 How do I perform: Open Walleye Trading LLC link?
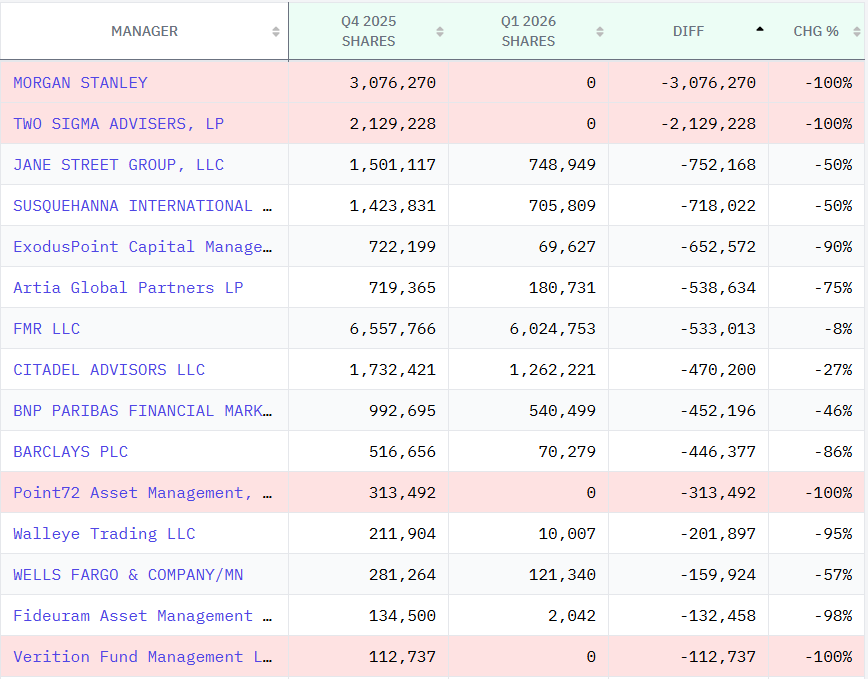point(104,533)
